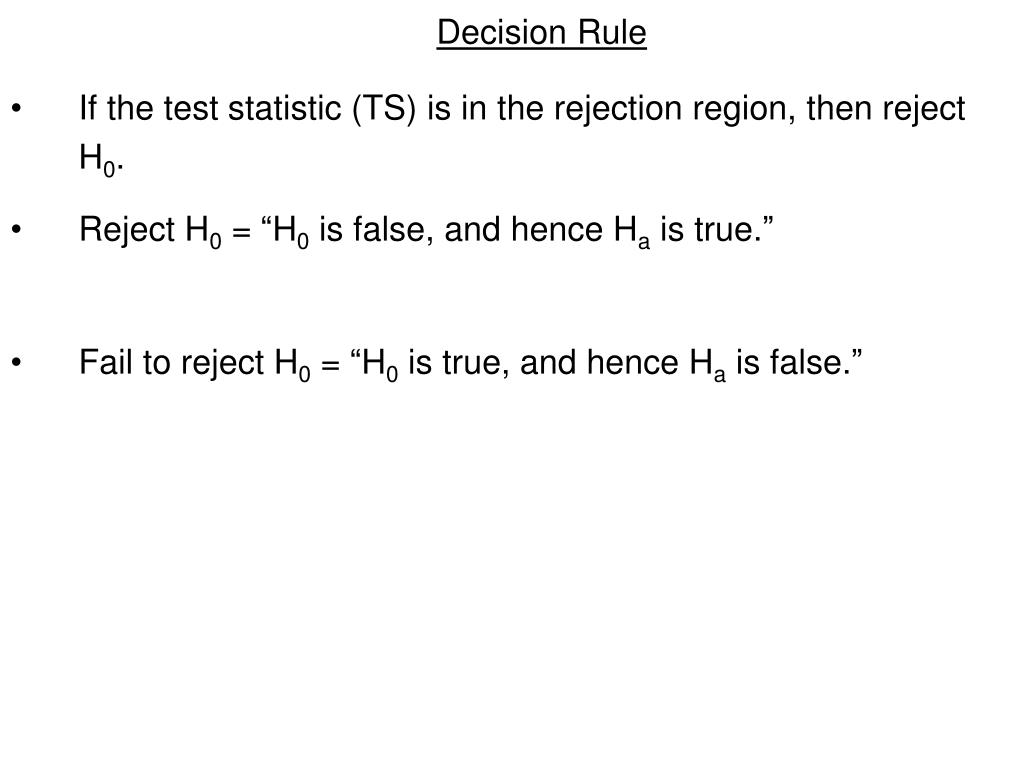Screen dimensions: 1024x768
Task: Click the bullet before "Reject H0"
Action: click(16, 230)
